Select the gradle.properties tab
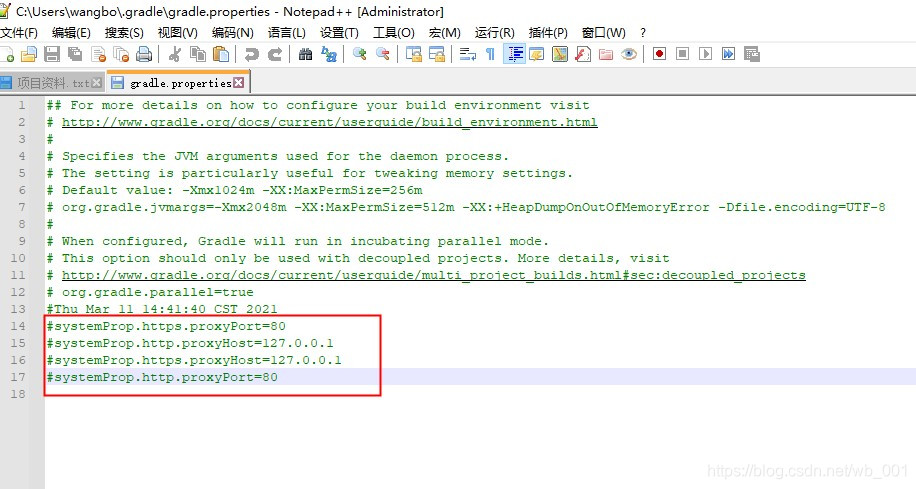916x489 pixels. click(x=178, y=83)
